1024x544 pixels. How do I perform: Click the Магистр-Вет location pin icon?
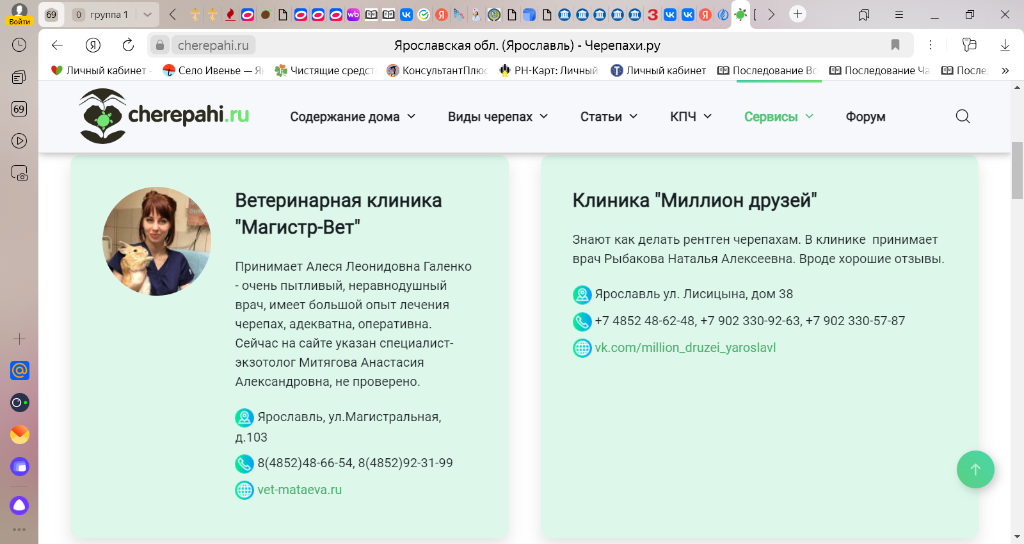[x=244, y=417]
